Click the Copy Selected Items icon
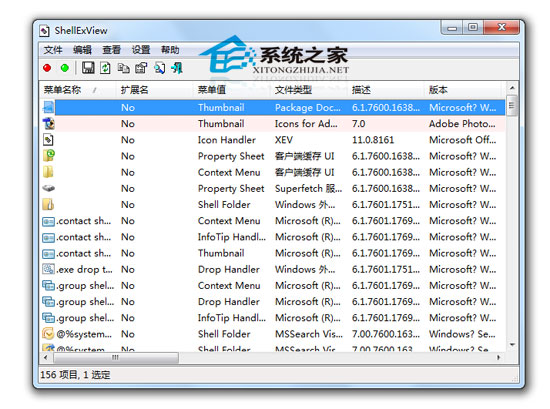550x409 pixels. [123, 68]
